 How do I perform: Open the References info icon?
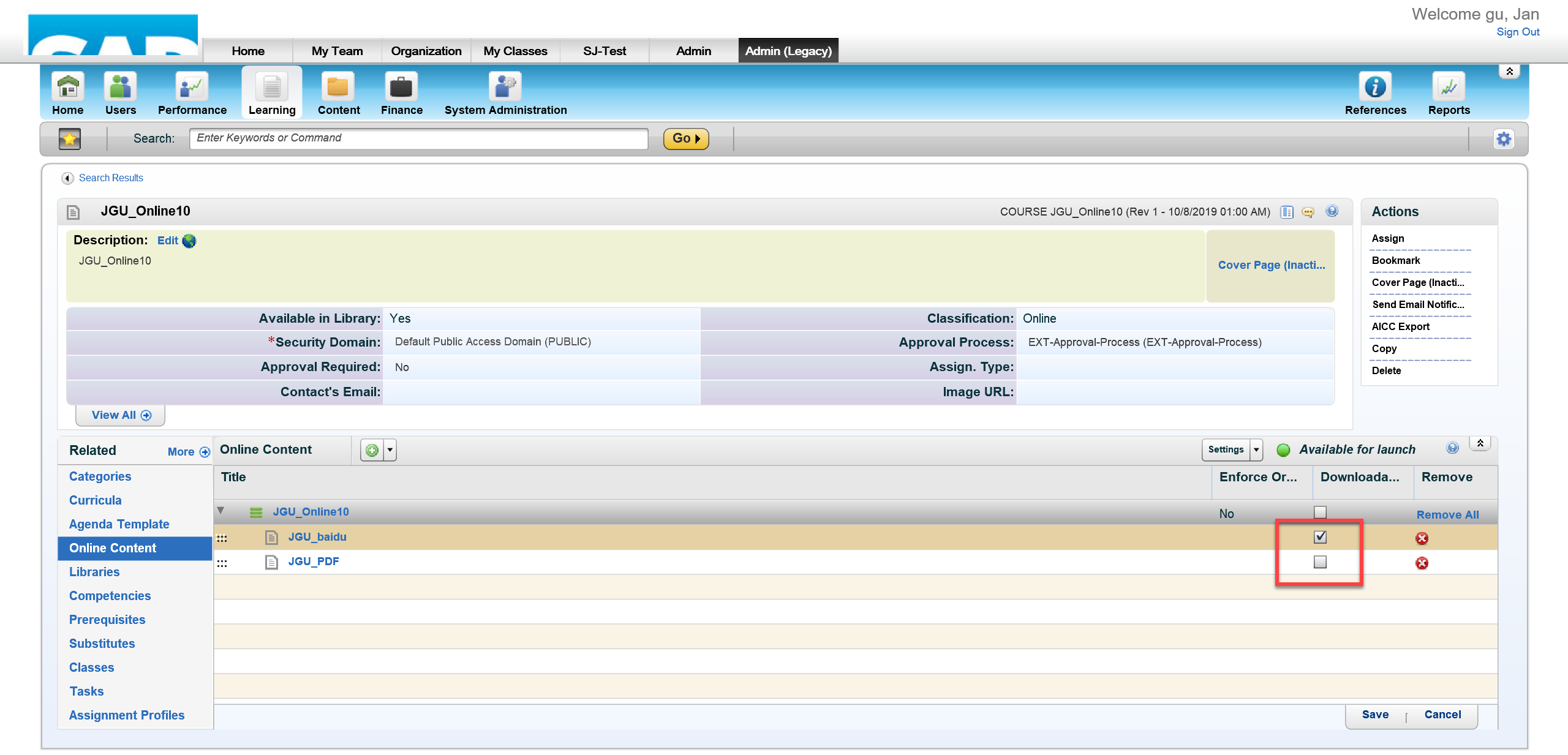click(x=1375, y=87)
